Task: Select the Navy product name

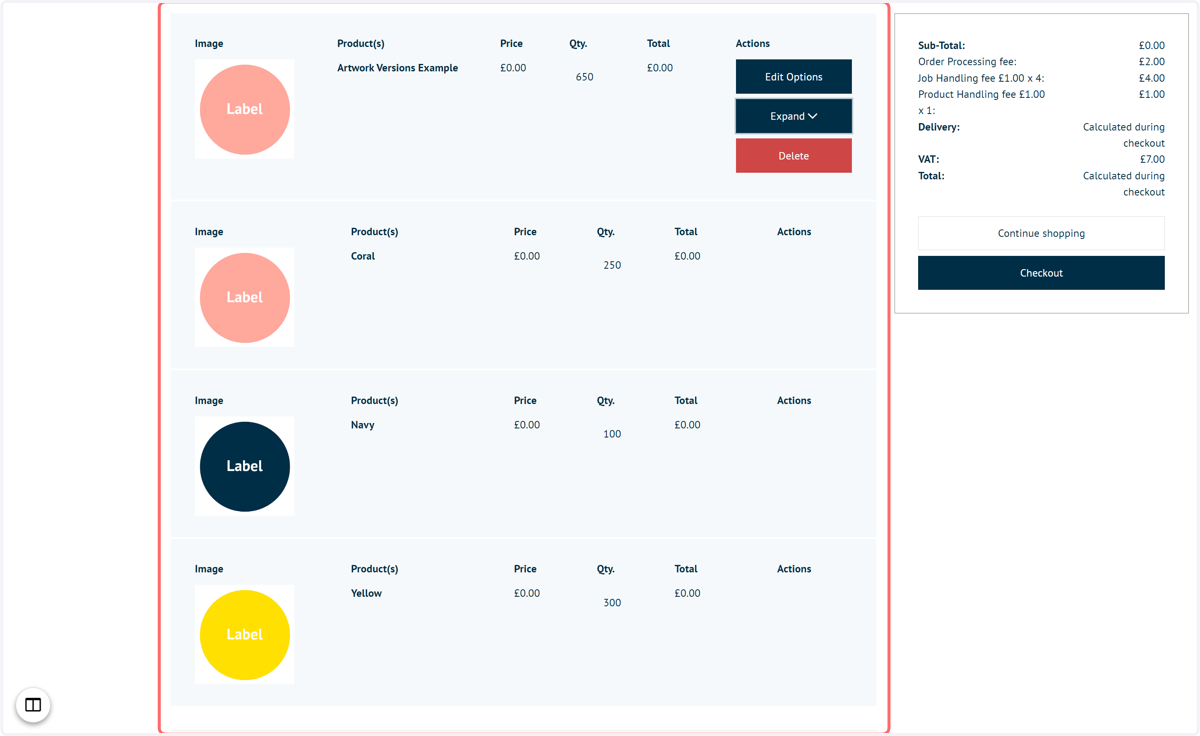Action: pyautogui.click(x=363, y=425)
